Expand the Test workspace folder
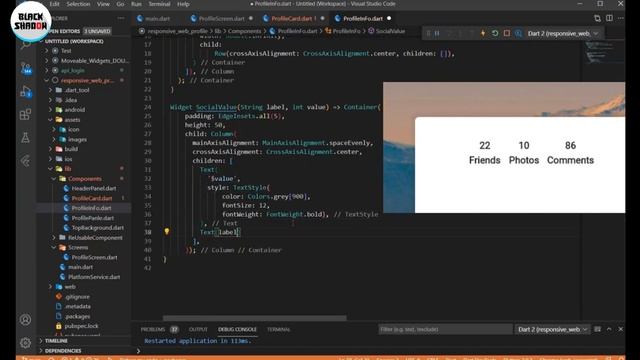This screenshot has height=360, width=640. [x=84, y=51]
